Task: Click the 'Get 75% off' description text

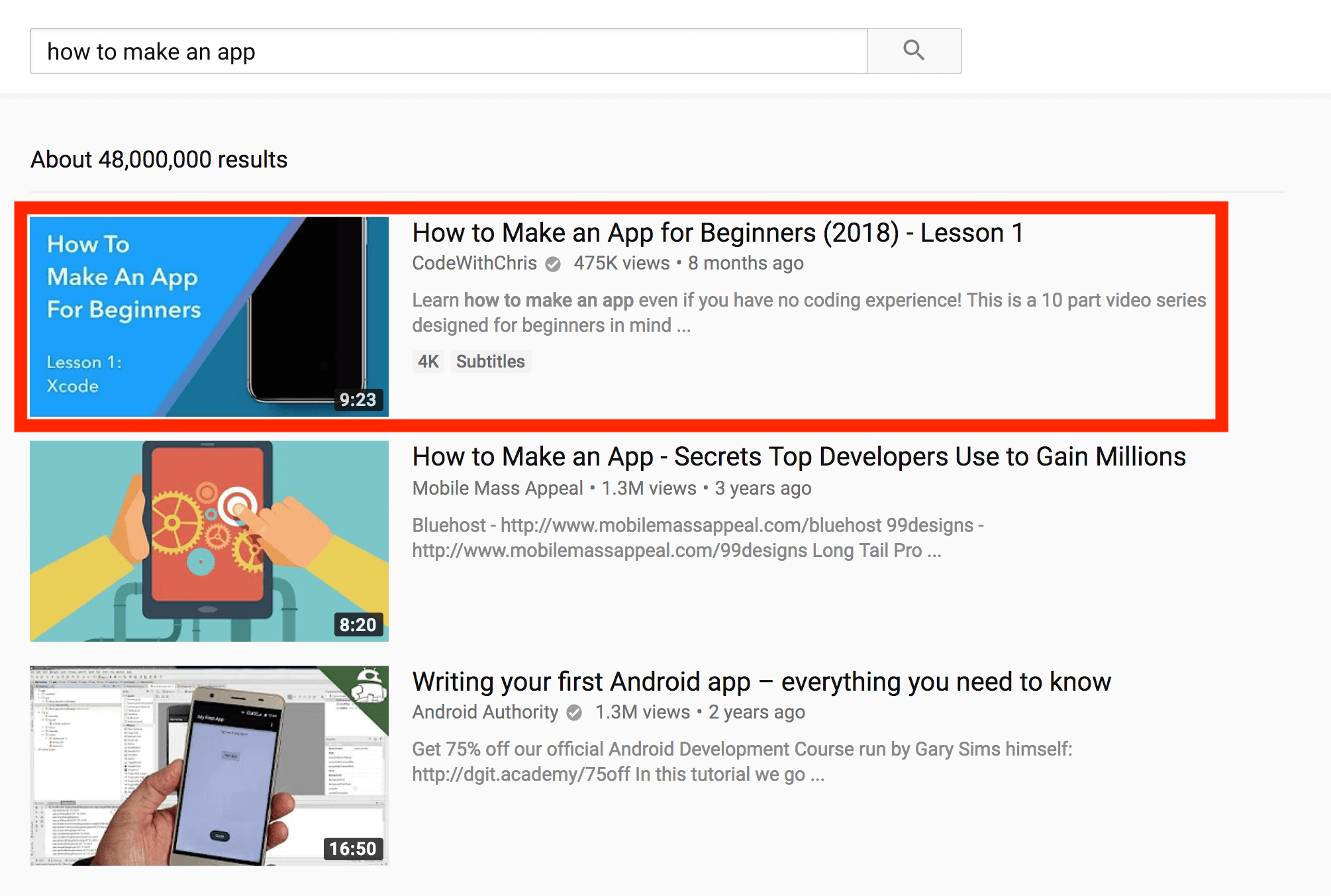Action: (x=742, y=762)
